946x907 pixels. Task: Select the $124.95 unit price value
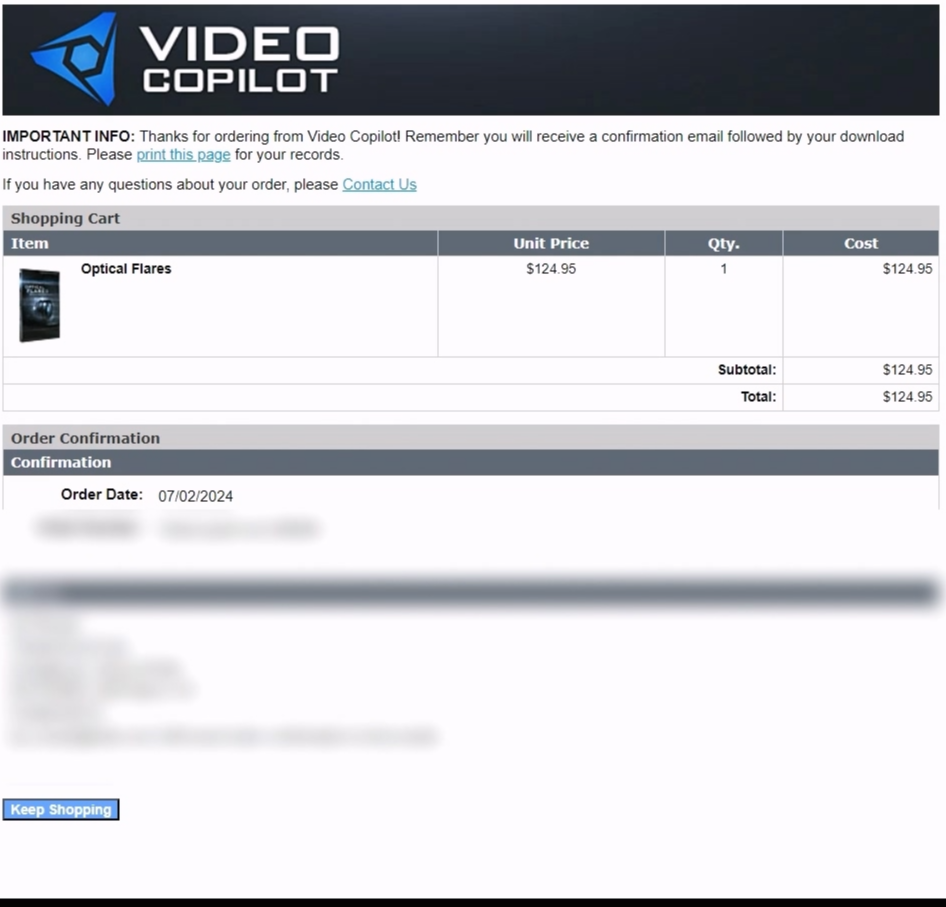click(x=551, y=269)
